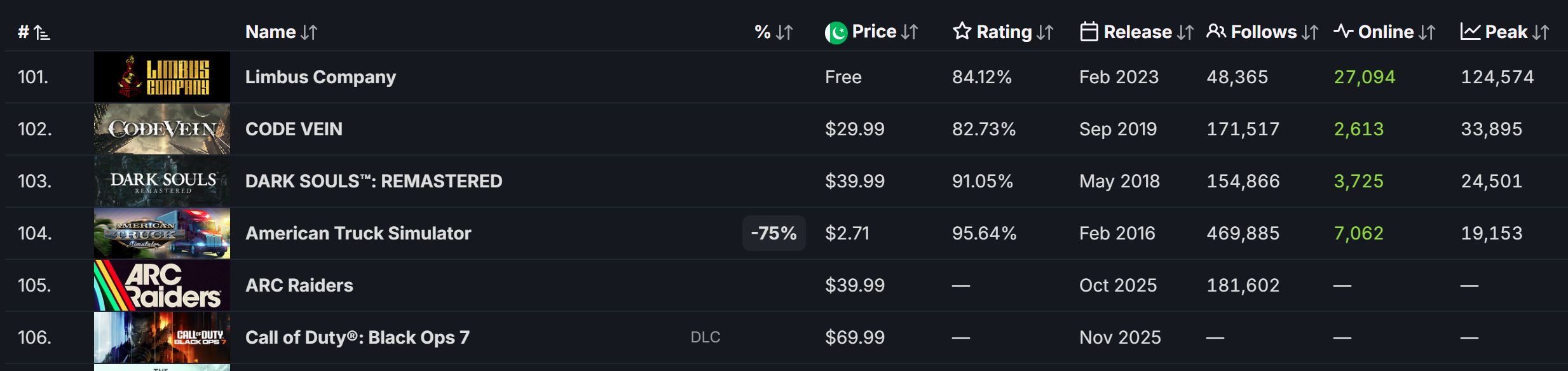Click the ARC Raiders game name
Screen dimensions: 1568x371
(x=299, y=285)
